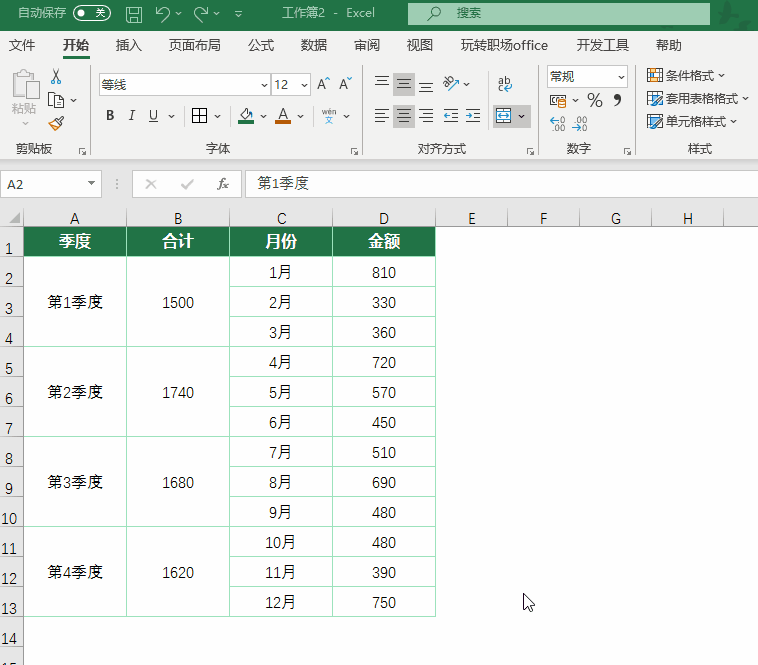The width and height of the screenshot is (758, 665).
Task: Click the Merge and Center icon
Action: point(504,116)
